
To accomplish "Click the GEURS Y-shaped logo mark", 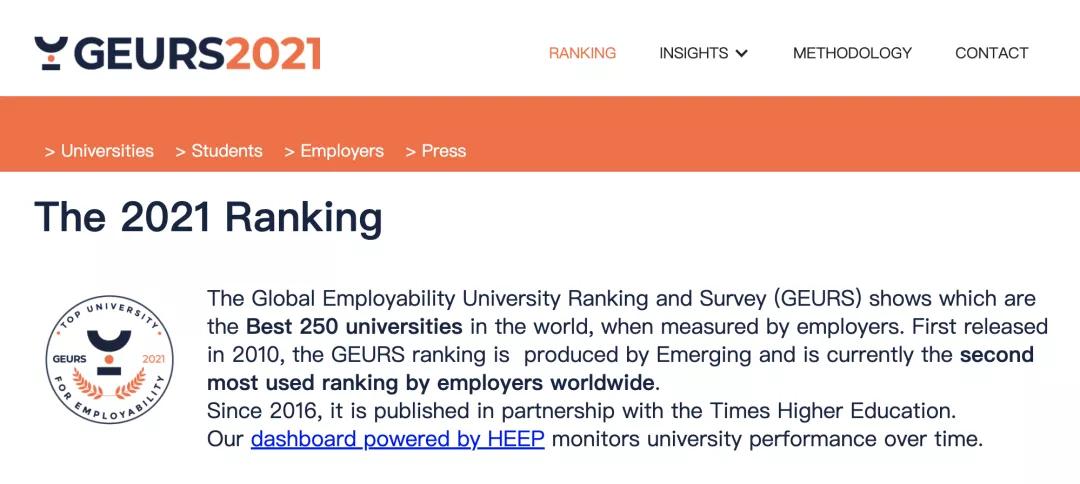I will point(50,53).
